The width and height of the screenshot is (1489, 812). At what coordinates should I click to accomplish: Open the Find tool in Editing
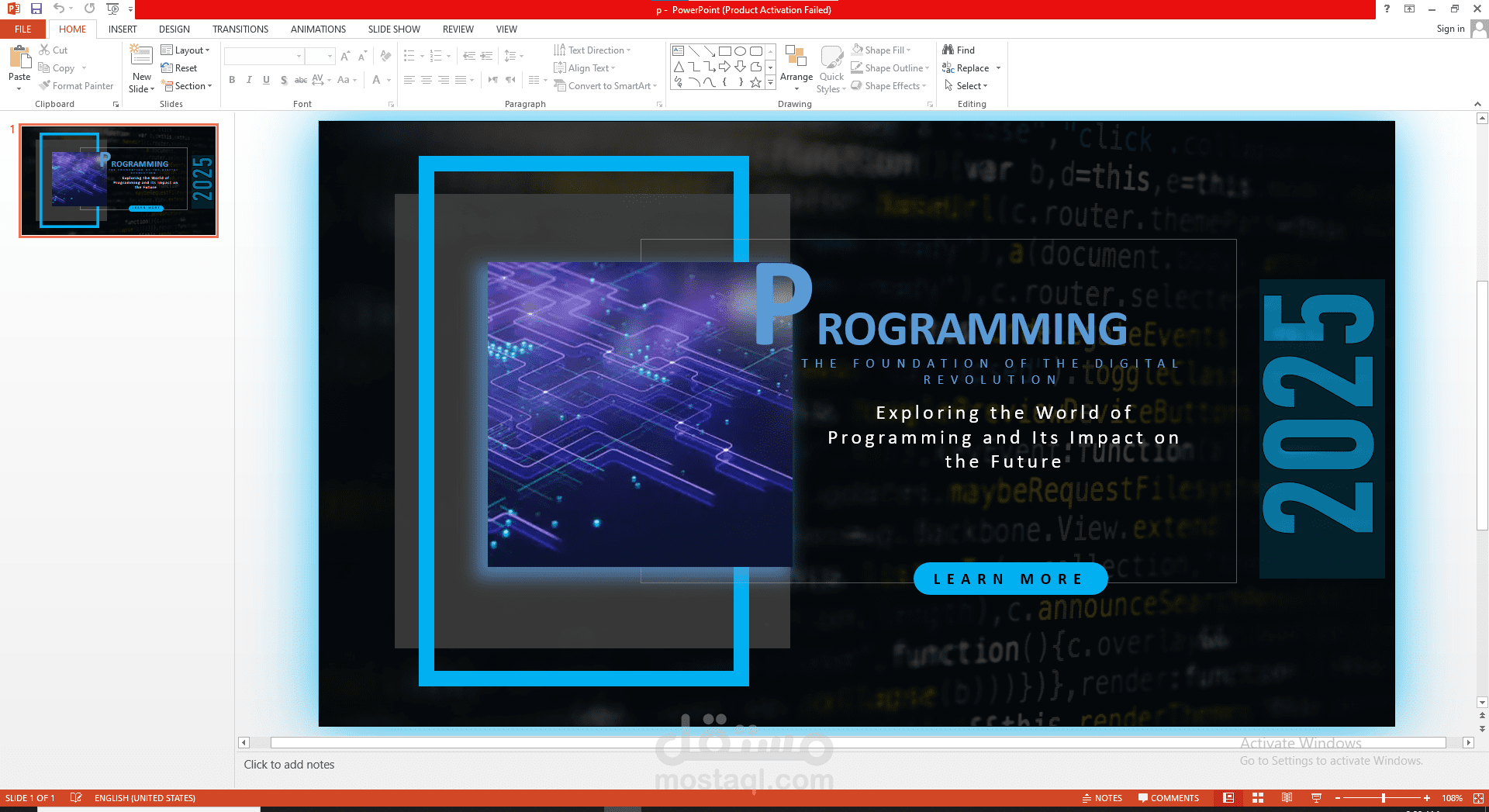(959, 50)
